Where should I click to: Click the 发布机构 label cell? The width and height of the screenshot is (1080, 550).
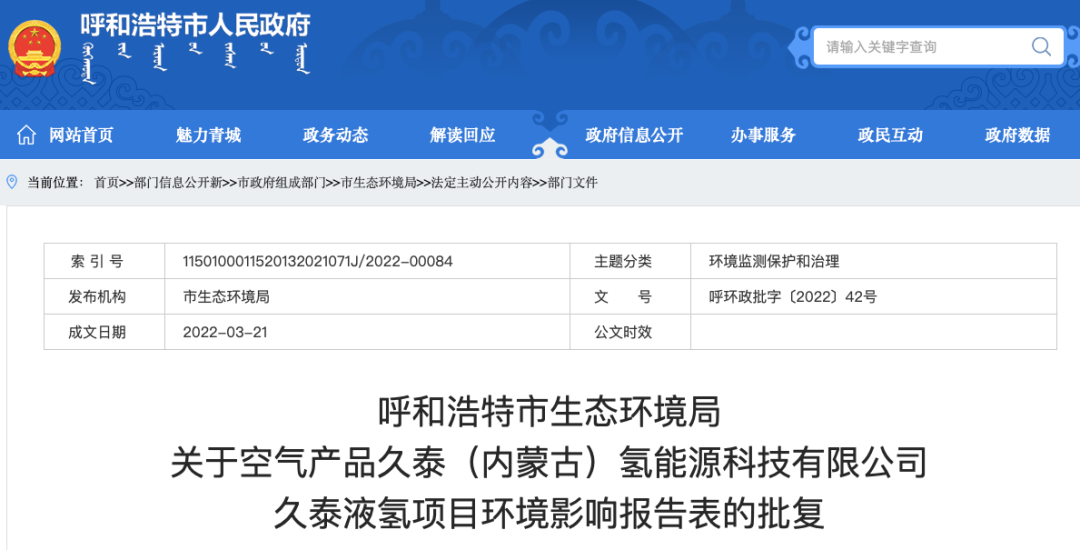[x=104, y=297]
